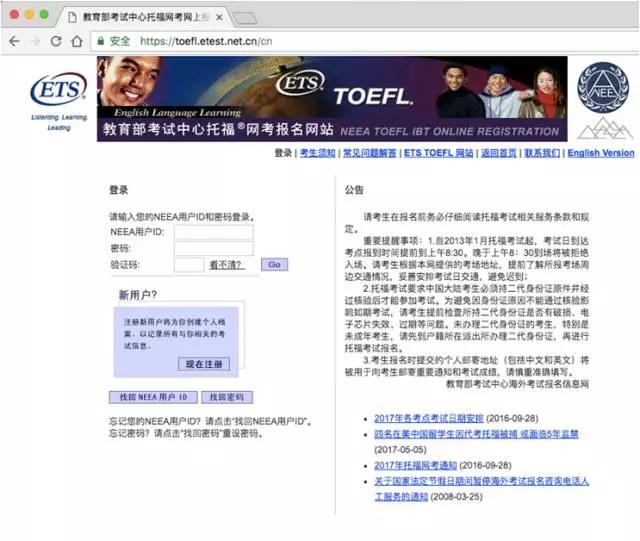Click the 现在注册 register button
Screen dimensions: 640x541
click(x=207, y=364)
